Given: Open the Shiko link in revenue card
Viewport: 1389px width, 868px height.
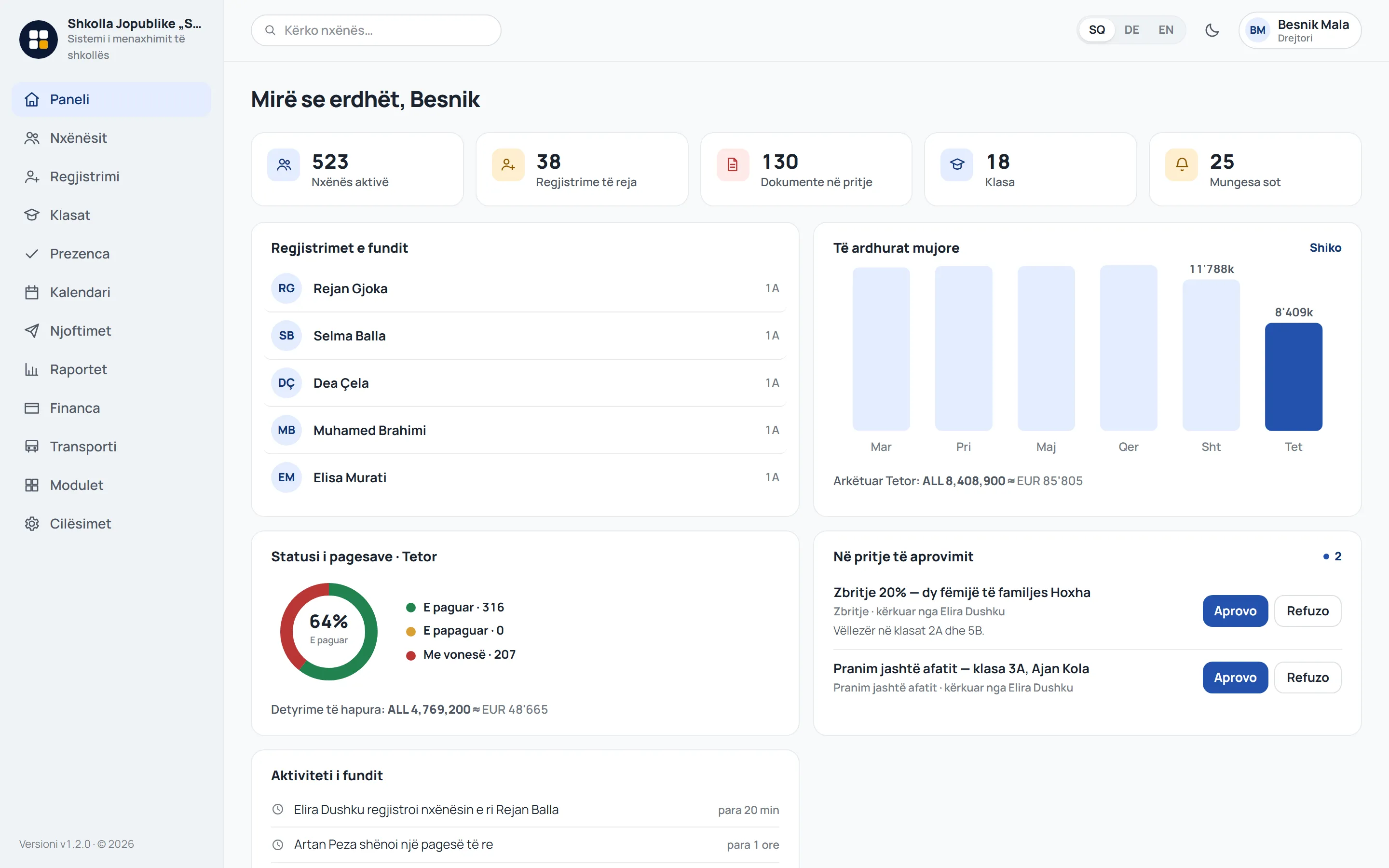Looking at the screenshot, I should tap(1325, 247).
